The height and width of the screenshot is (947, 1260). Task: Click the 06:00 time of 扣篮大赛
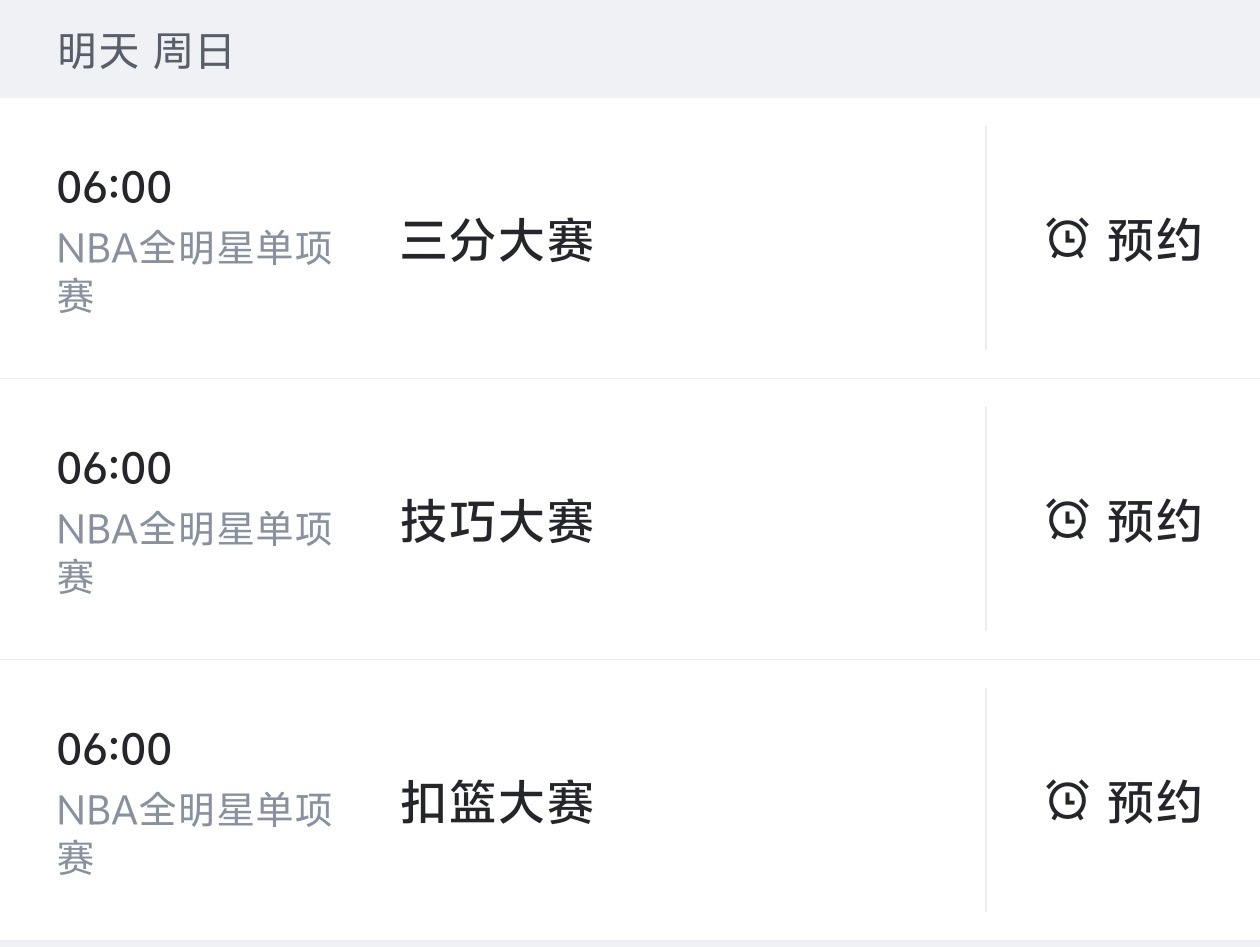coord(114,749)
